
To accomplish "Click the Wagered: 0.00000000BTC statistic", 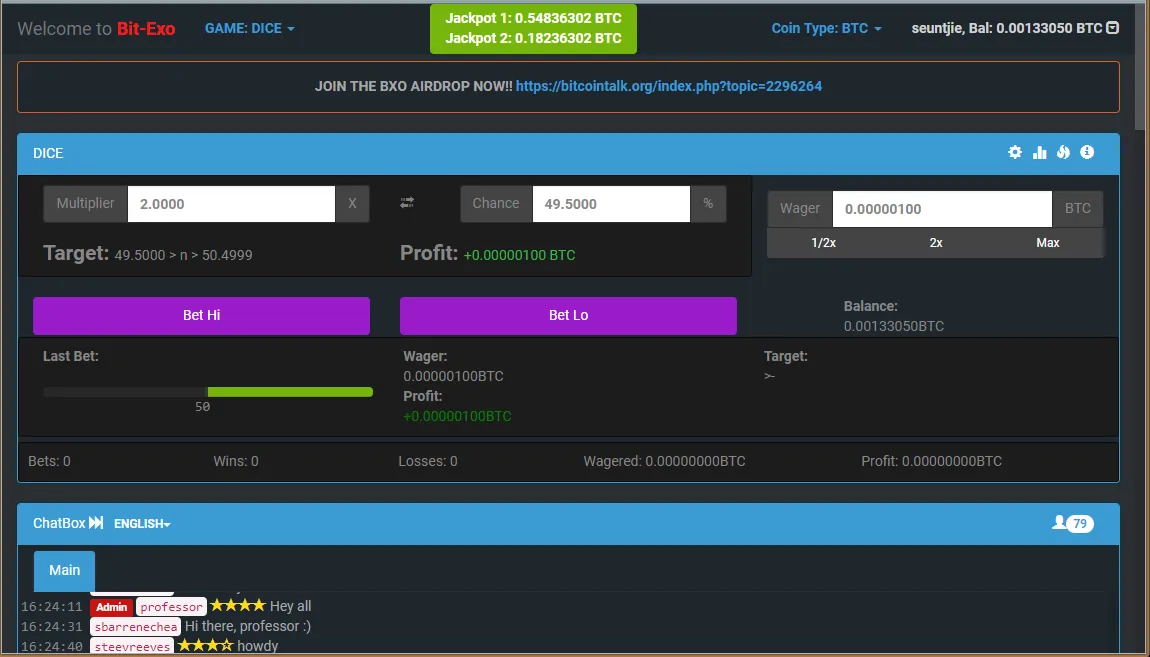I will [x=664, y=461].
